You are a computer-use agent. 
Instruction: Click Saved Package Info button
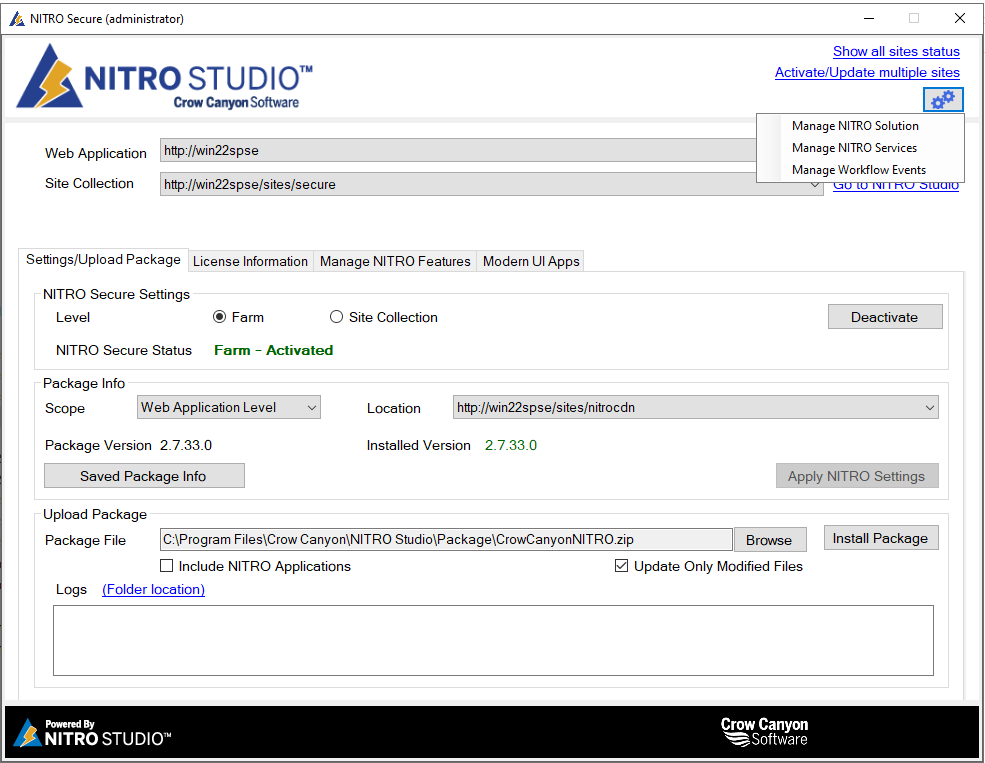pos(144,476)
